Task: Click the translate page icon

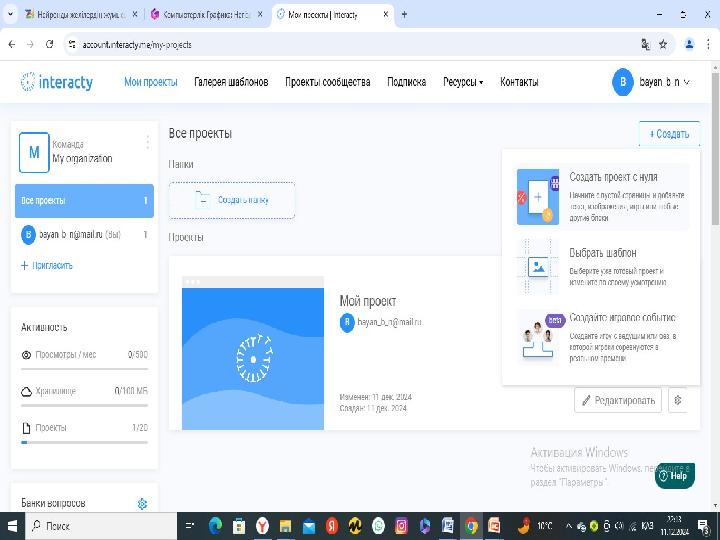Action: click(645, 44)
